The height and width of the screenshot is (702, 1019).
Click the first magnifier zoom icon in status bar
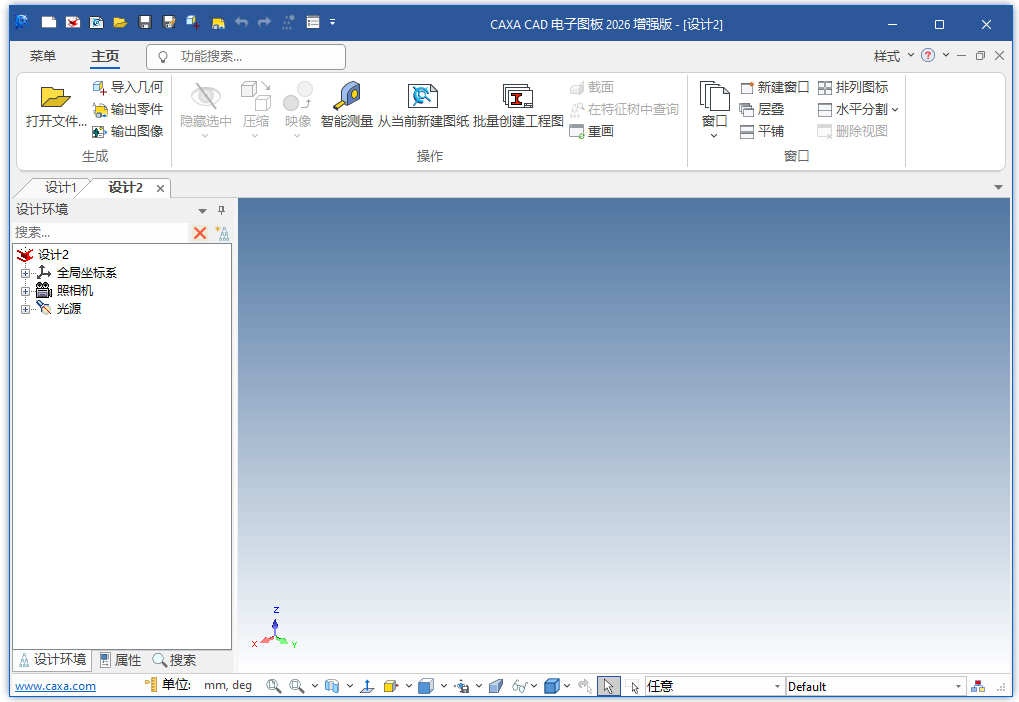coord(274,686)
